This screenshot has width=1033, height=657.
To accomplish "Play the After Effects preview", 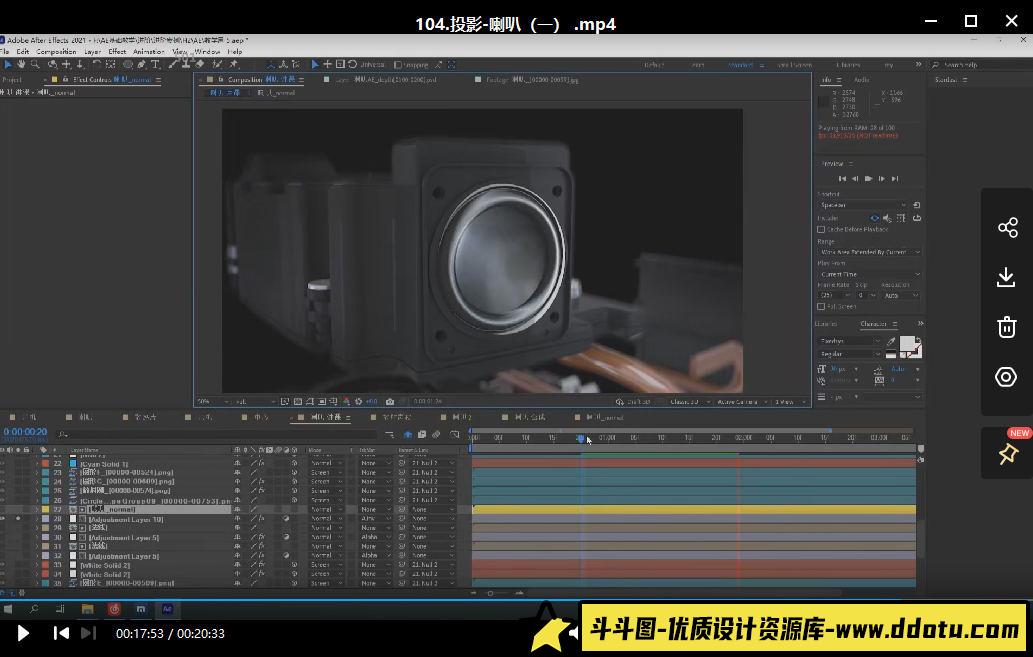I will pyautogui.click(x=868, y=179).
